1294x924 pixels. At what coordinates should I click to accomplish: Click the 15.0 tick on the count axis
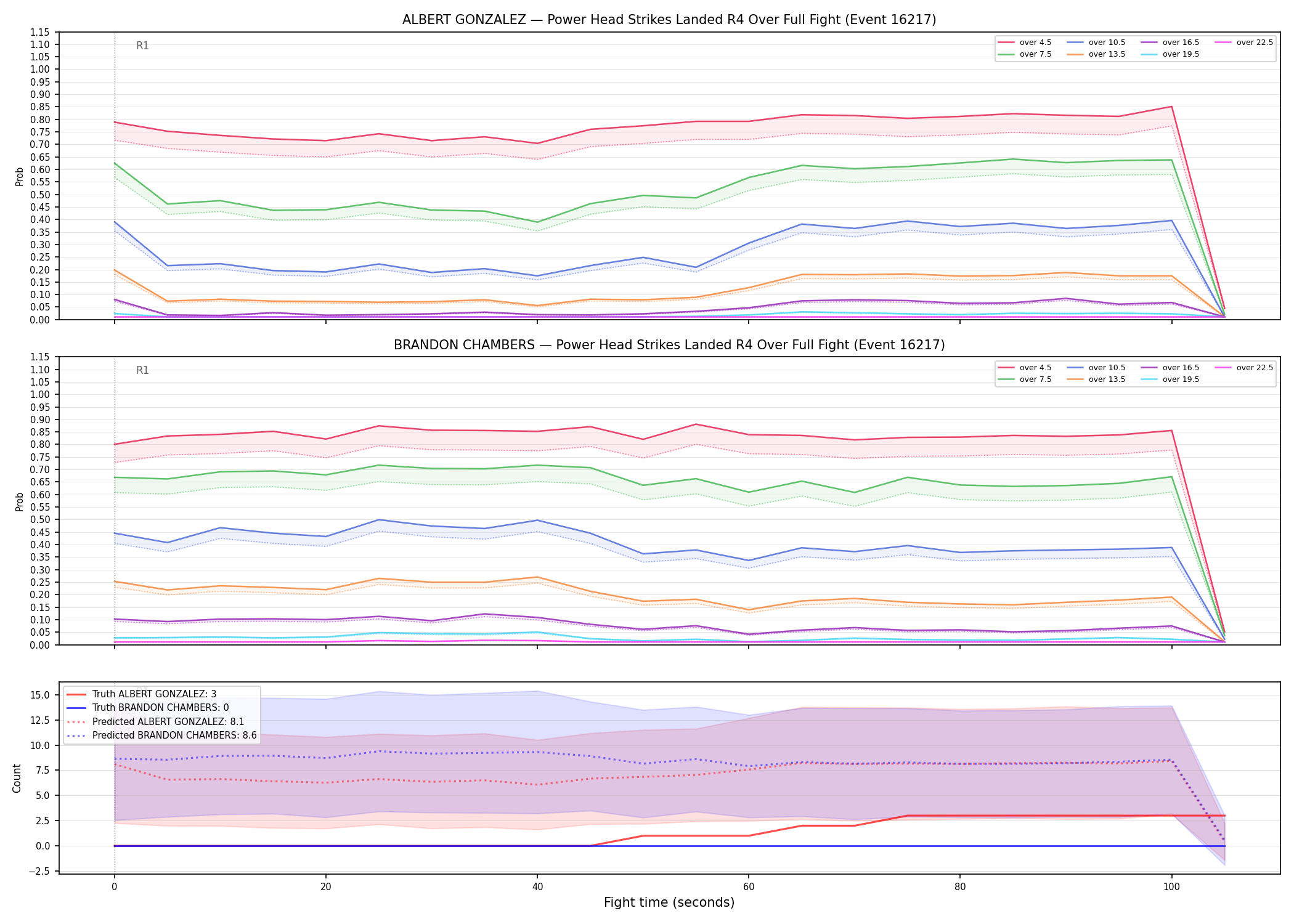tap(41, 695)
